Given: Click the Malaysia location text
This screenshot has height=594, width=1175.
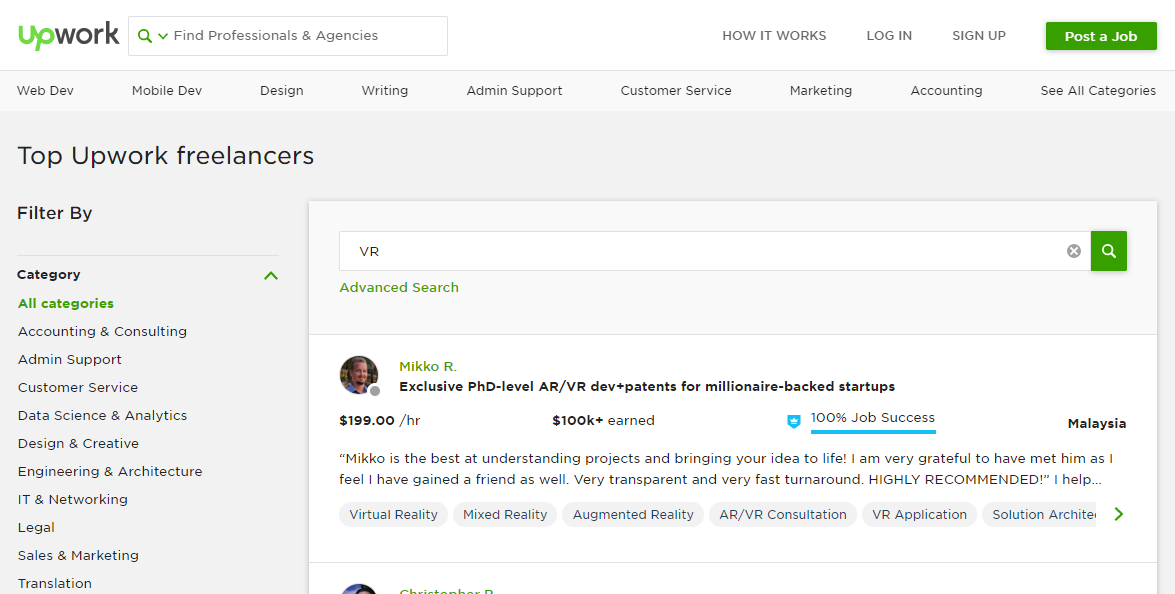Looking at the screenshot, I should click(1096, 424).
